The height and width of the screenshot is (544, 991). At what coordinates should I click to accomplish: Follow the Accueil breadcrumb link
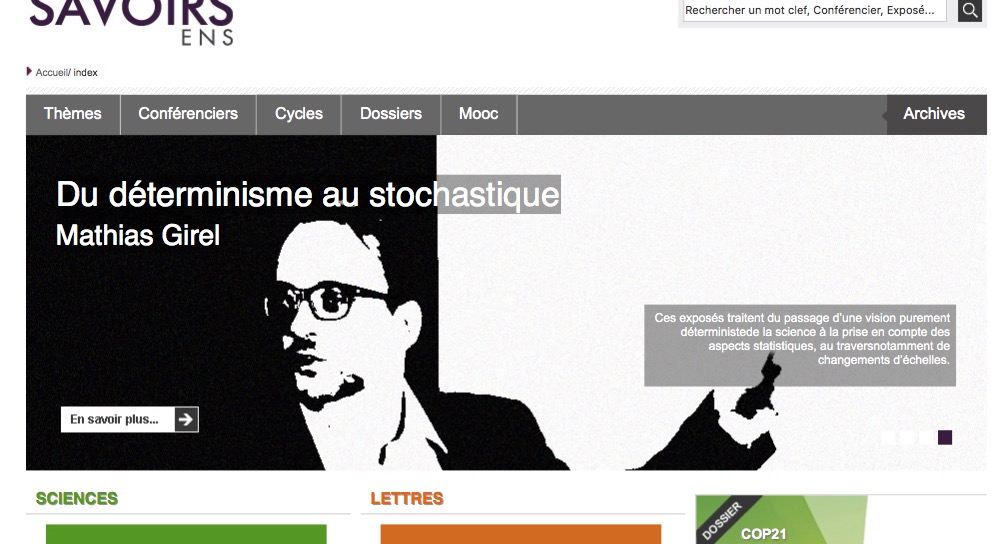click(51, 73)
